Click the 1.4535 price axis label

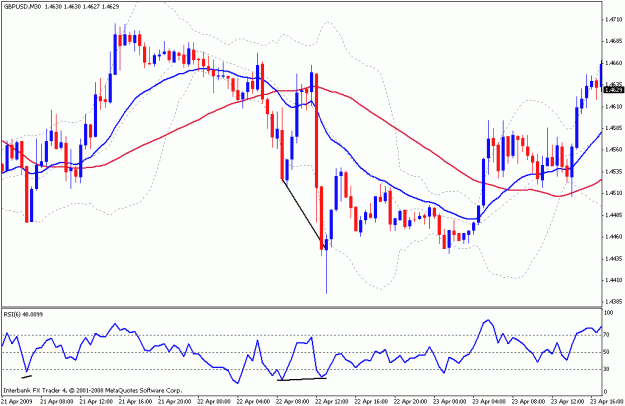(614, 172)
